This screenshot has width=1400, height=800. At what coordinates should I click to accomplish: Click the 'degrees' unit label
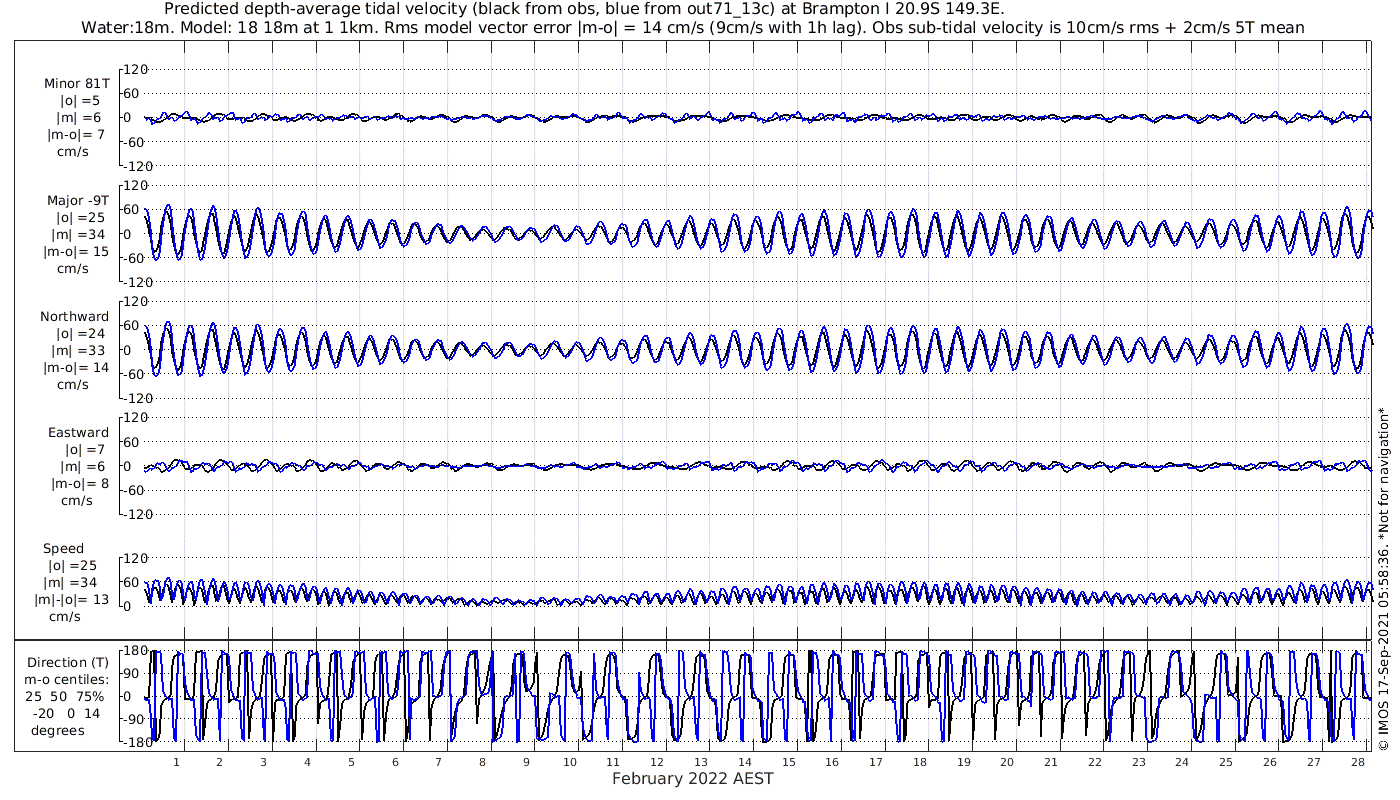pyautogui.click(x=58, y=731)
